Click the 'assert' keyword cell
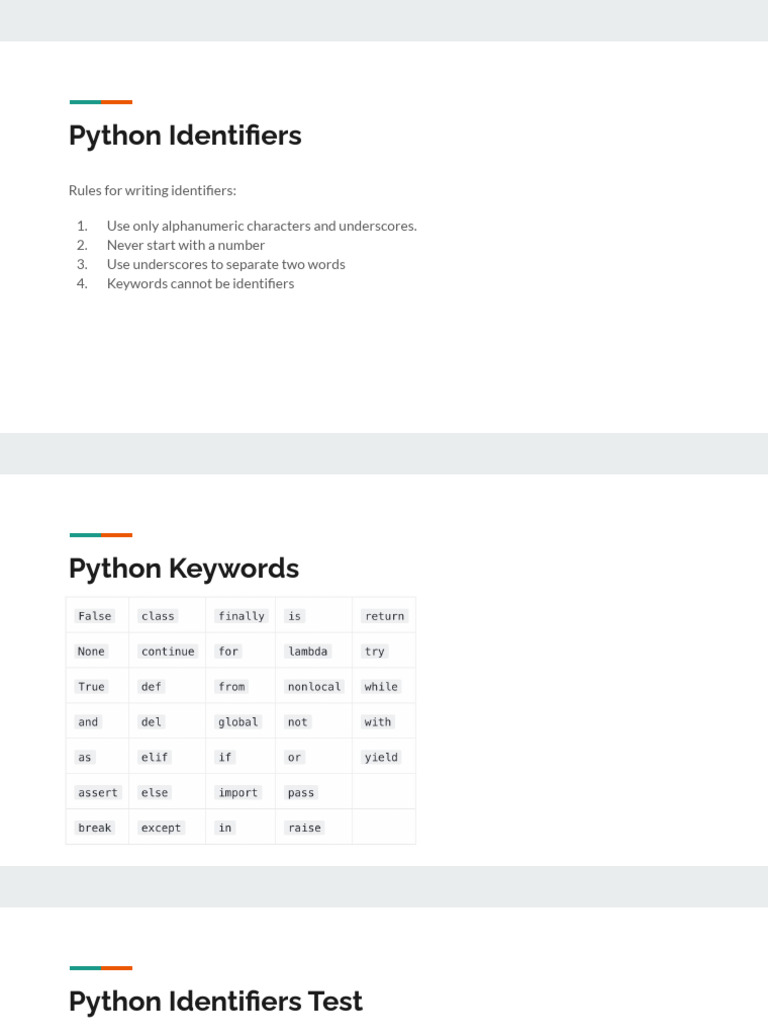The height and width of the screenshot is (1024, 768). pyautogui.click(x=98, y=792)
